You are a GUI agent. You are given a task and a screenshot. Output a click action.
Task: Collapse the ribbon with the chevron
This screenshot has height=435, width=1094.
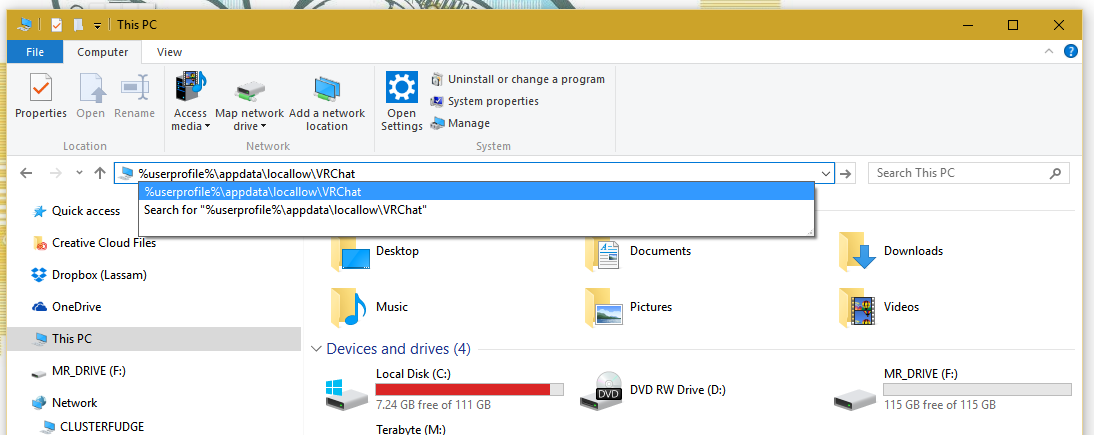(1049, 51)
